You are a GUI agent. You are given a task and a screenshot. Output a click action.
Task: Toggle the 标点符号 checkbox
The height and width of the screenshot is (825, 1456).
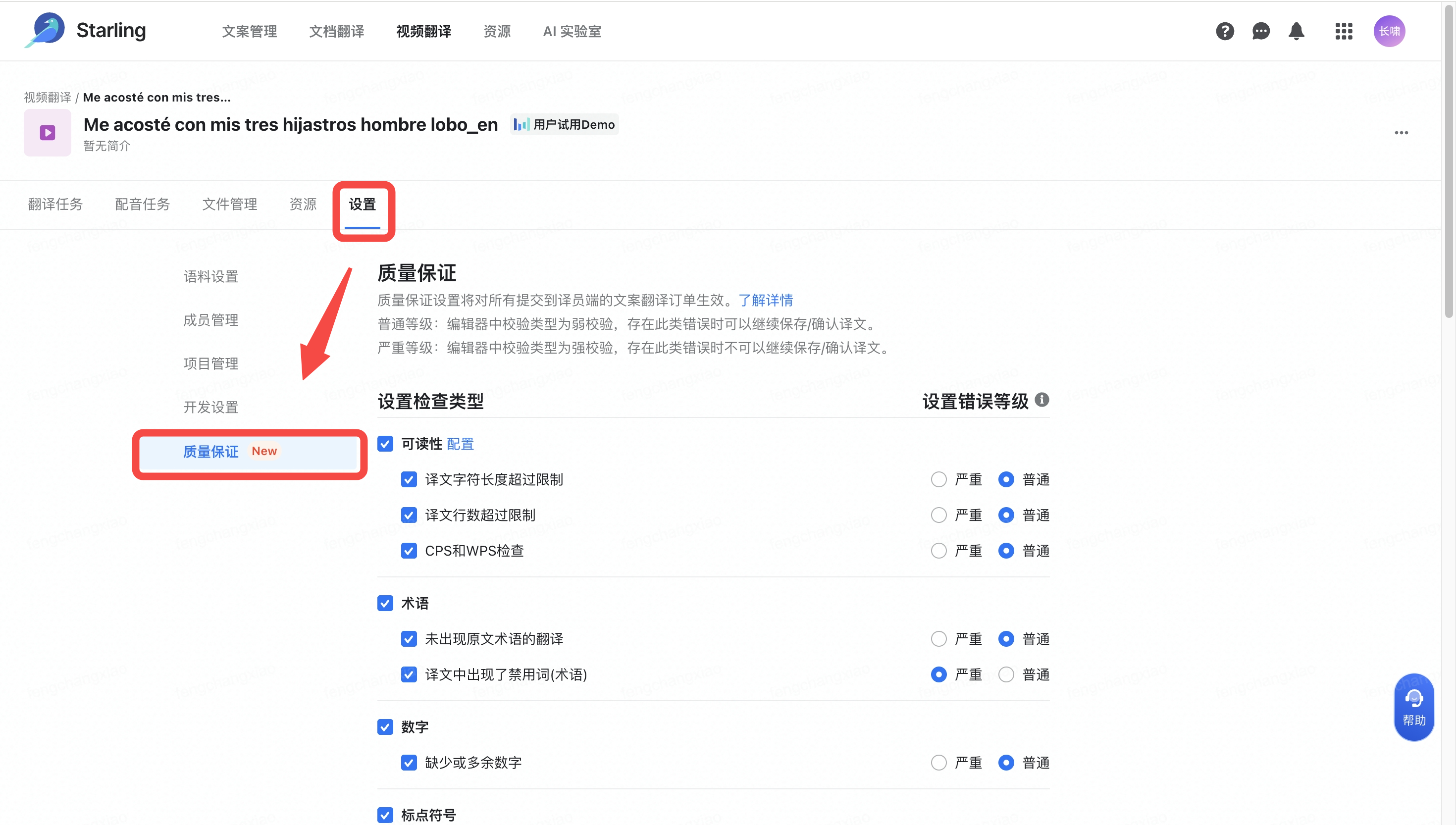[385, 816]
